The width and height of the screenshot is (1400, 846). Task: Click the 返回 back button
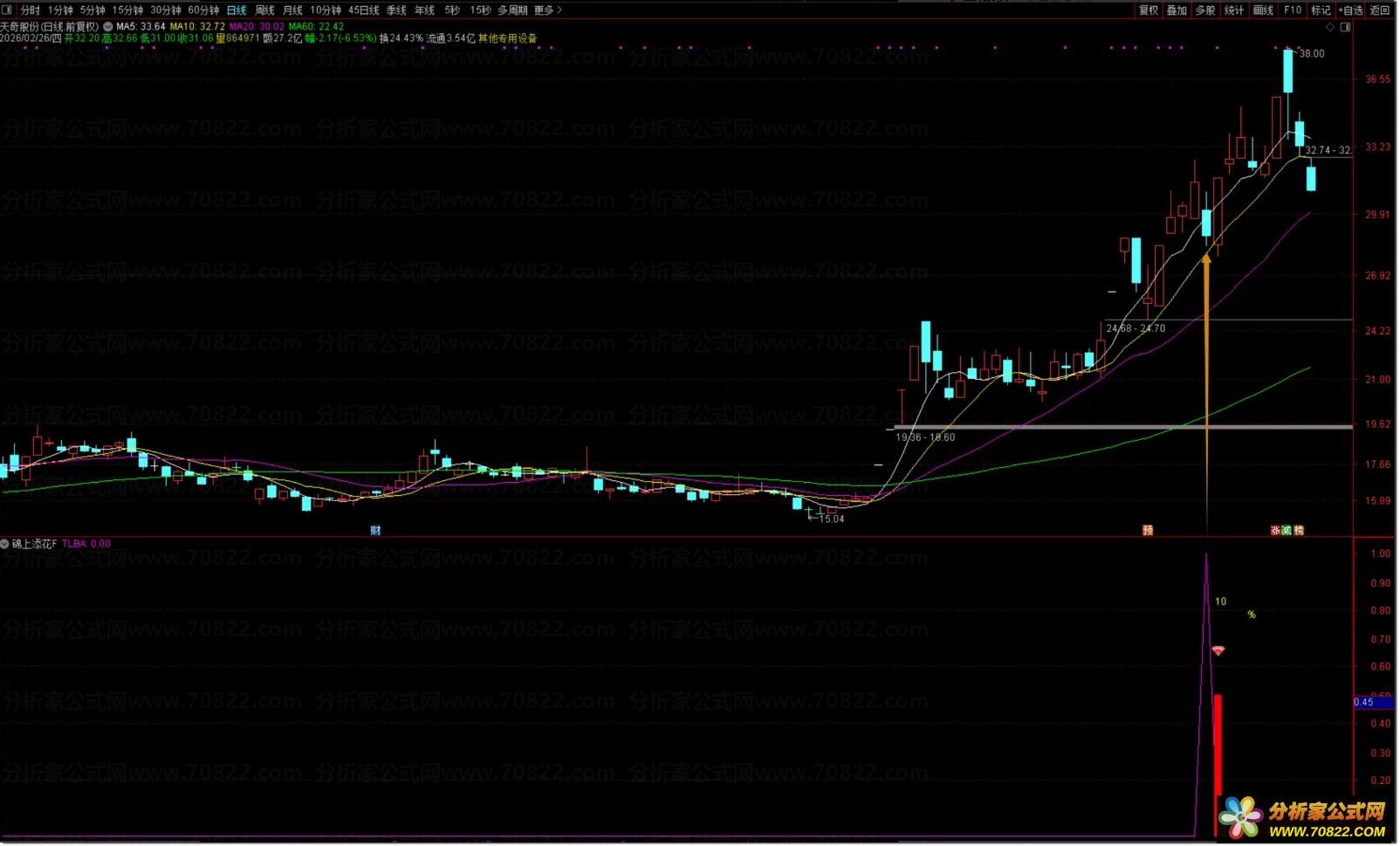(1380, 10)
